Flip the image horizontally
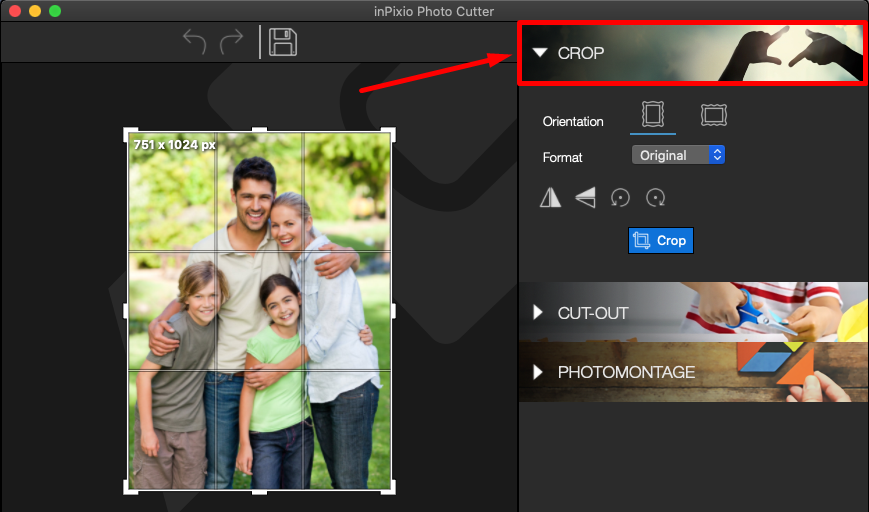Viewport: 869px width, 512px height. pyautogui.click(x=550, y=197)
